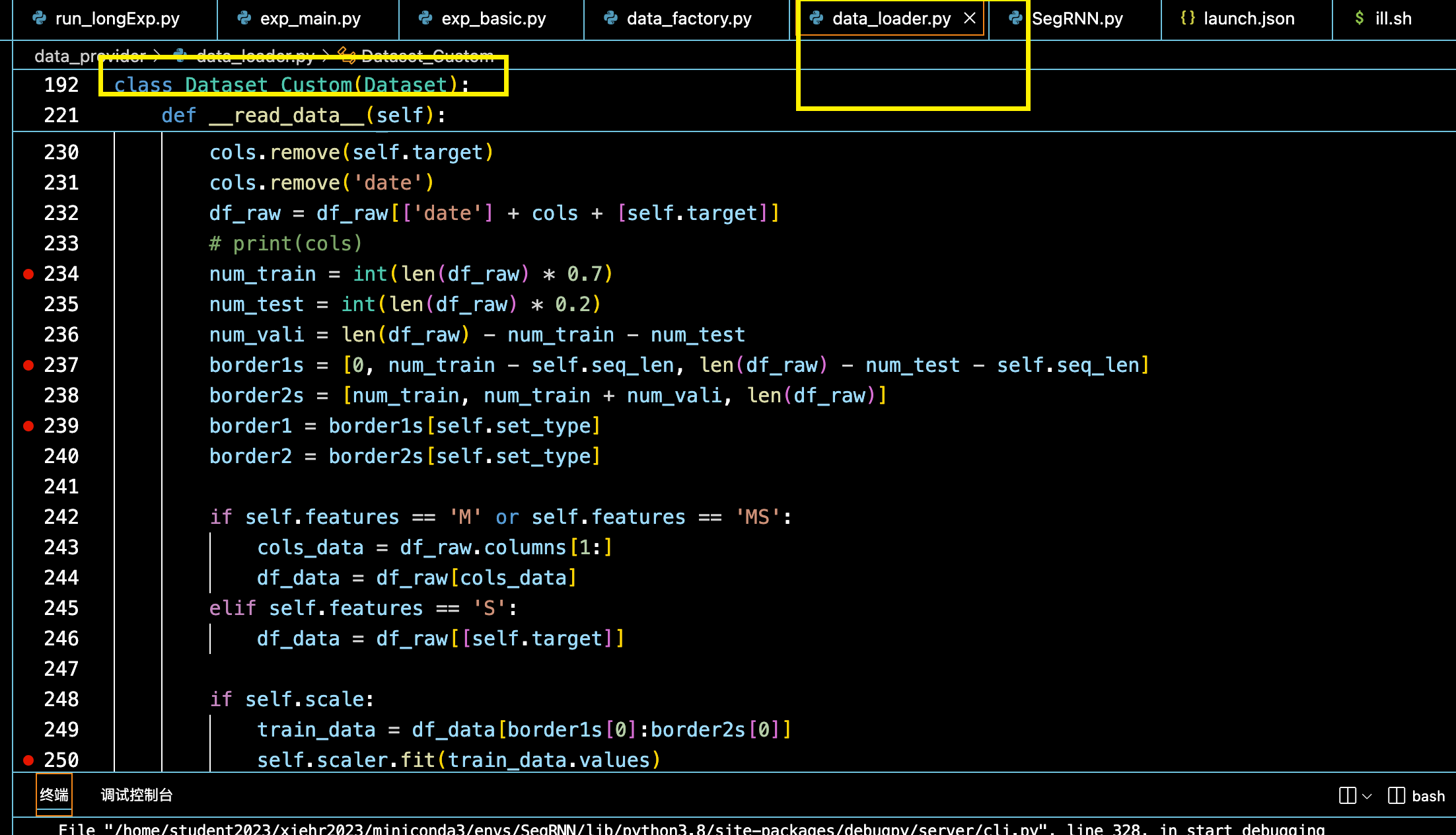Open the data_provider breadcrumb folder
This screenshot has width=1456, height=835.
pyautogui.click(x=90, y=56)
